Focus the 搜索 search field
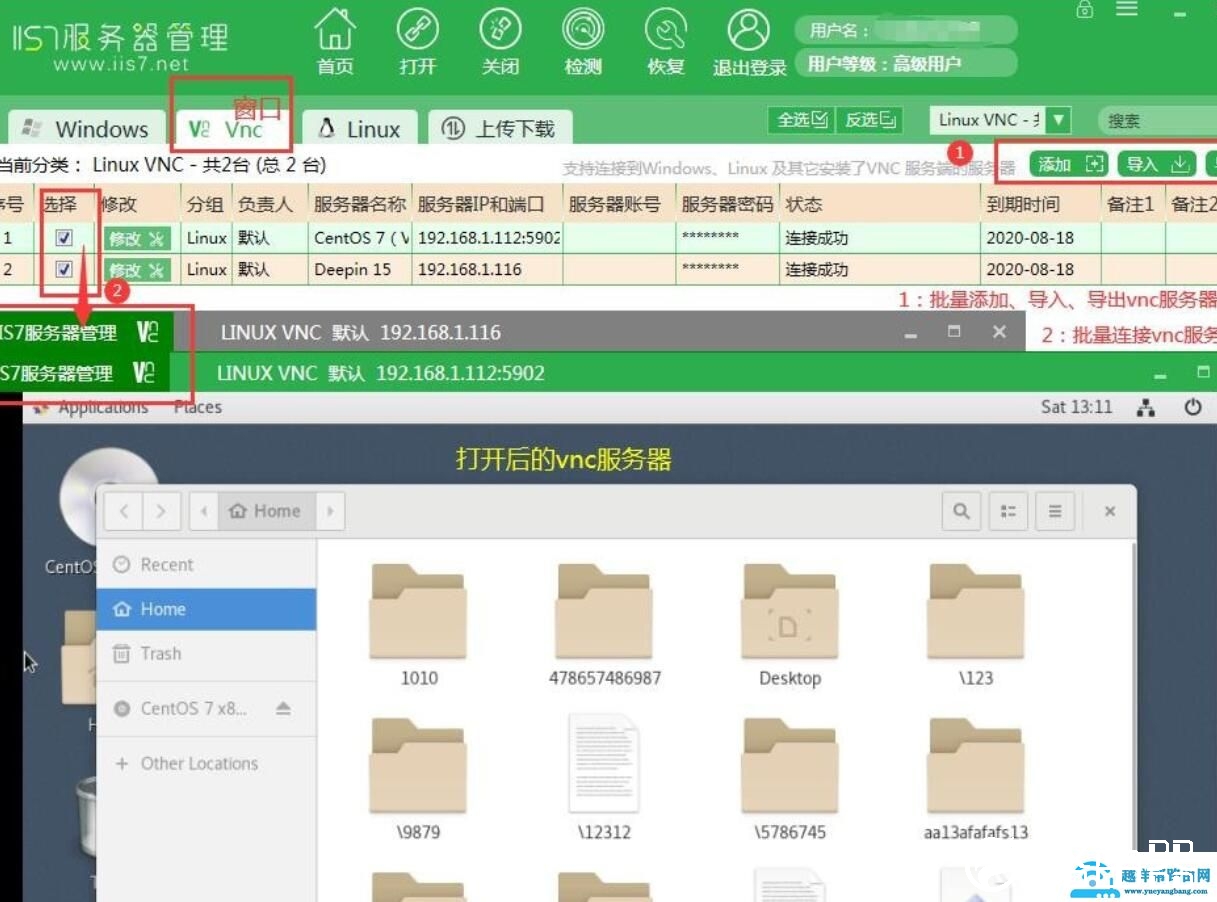The width and height of the screenshot is (1217, 902). tap(1158, 120)
